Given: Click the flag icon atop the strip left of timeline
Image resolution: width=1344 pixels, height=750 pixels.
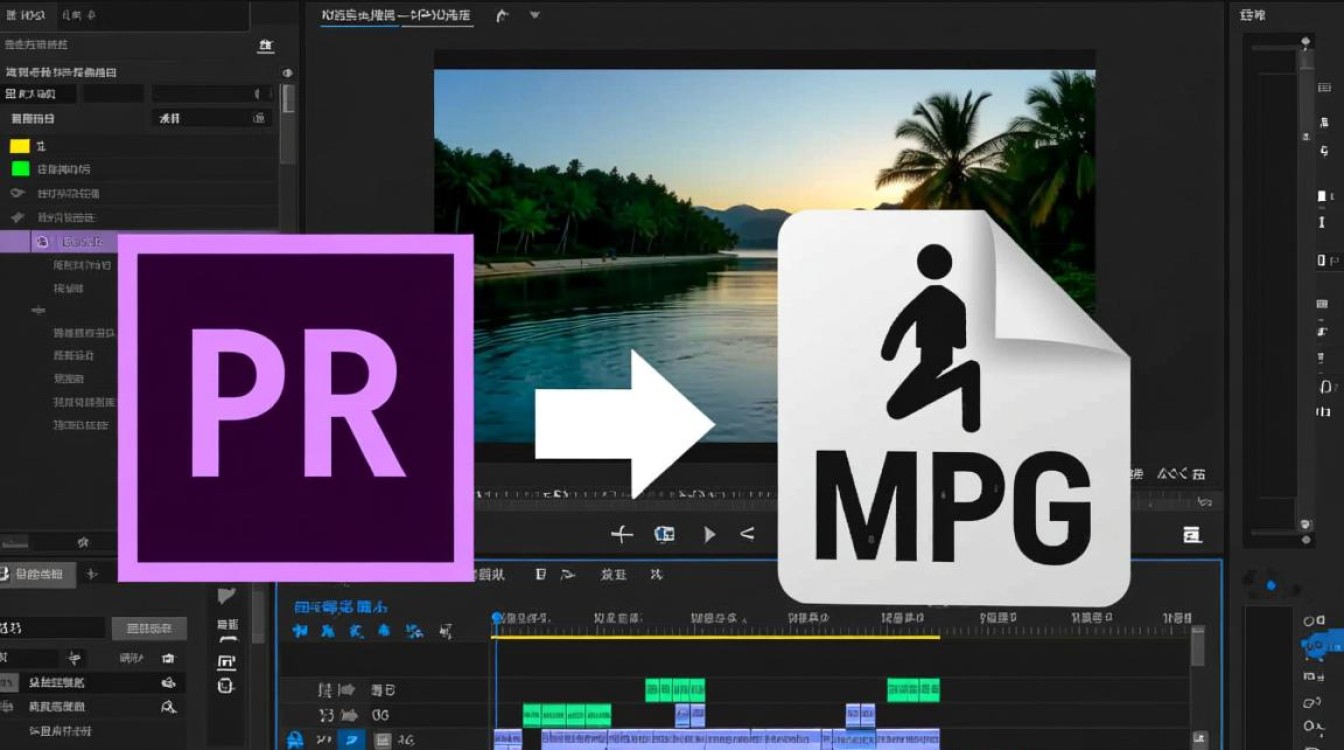Looking at the screenshot, I should click(x=227, y=597).
